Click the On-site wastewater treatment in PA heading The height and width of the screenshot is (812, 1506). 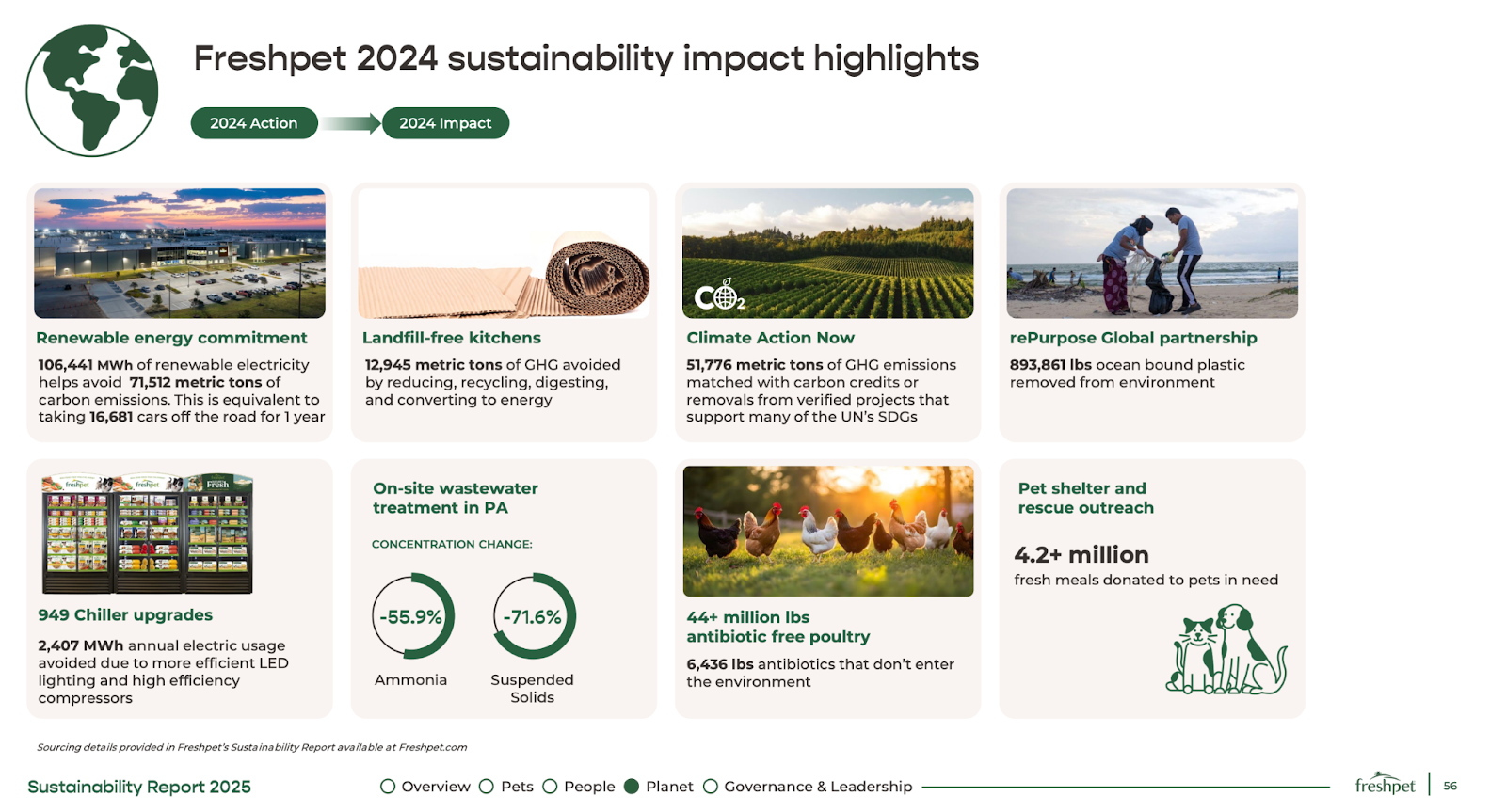pyautogui.click(x=456, y=498)
